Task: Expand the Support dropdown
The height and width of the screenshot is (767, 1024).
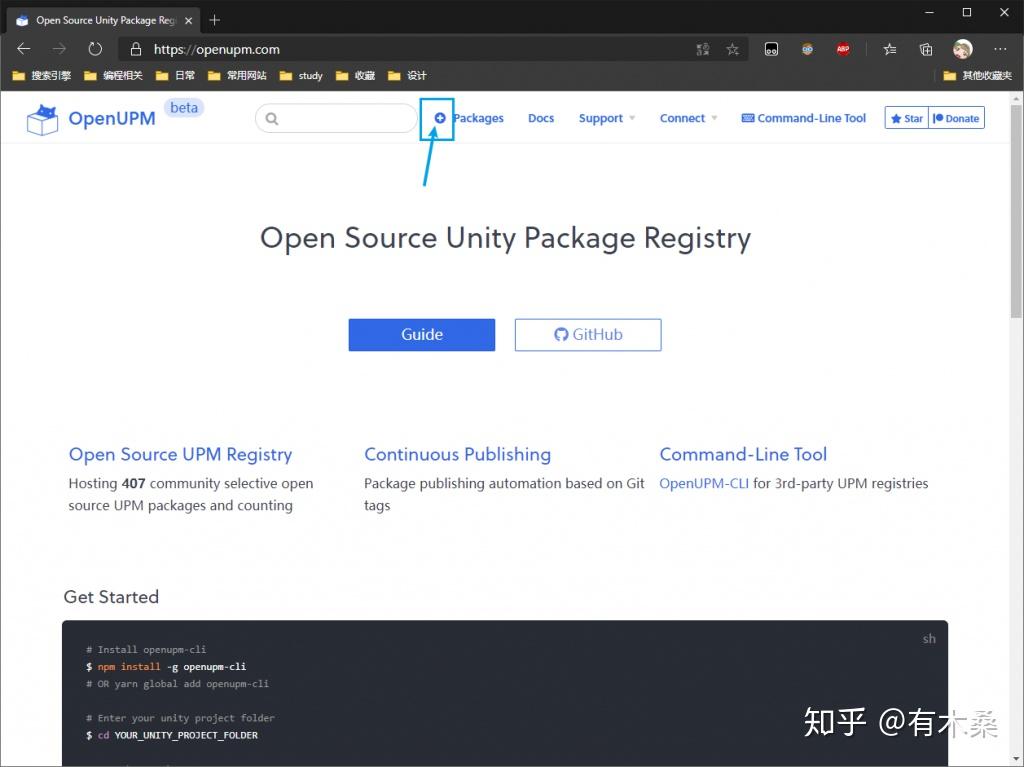Action: [x=605, y=118]
